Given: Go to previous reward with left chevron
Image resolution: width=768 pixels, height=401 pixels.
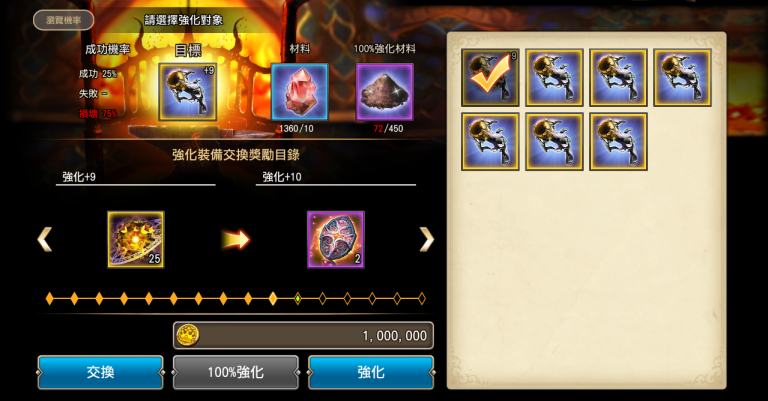Looking at the screenshot, I should (45, 239).
